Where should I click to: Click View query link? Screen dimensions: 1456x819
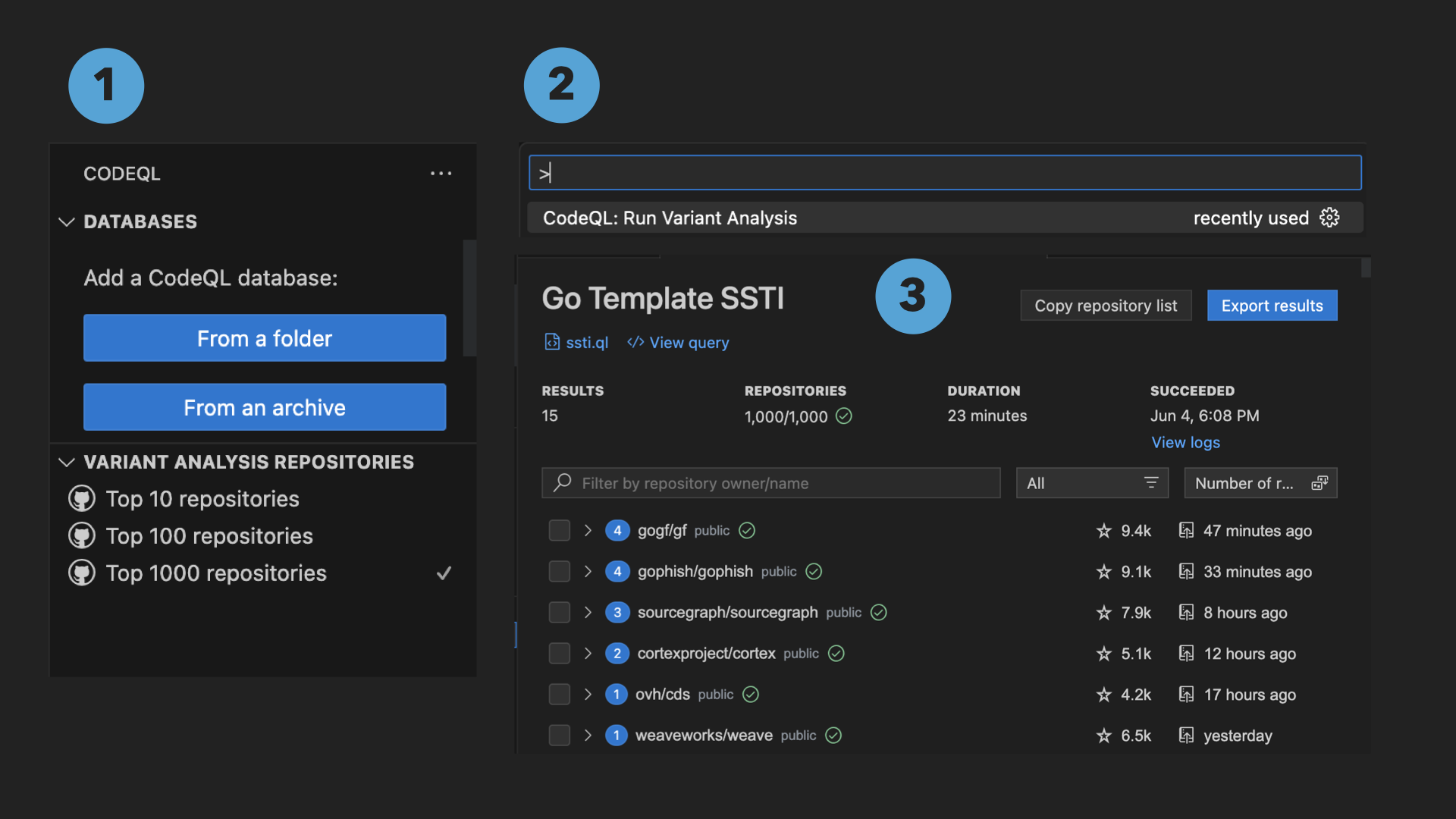pos(689,343)
